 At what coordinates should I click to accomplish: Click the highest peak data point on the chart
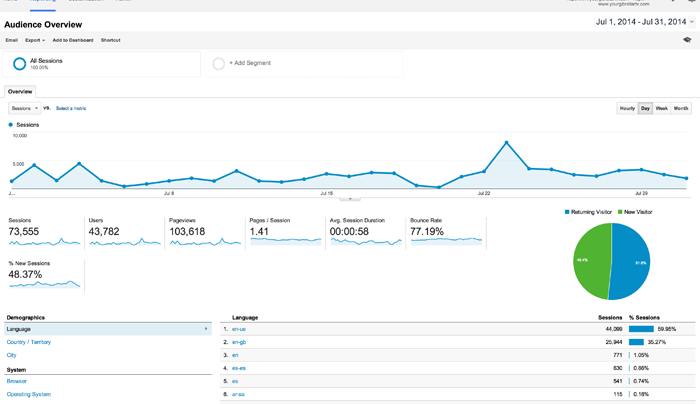click(506, 143)
